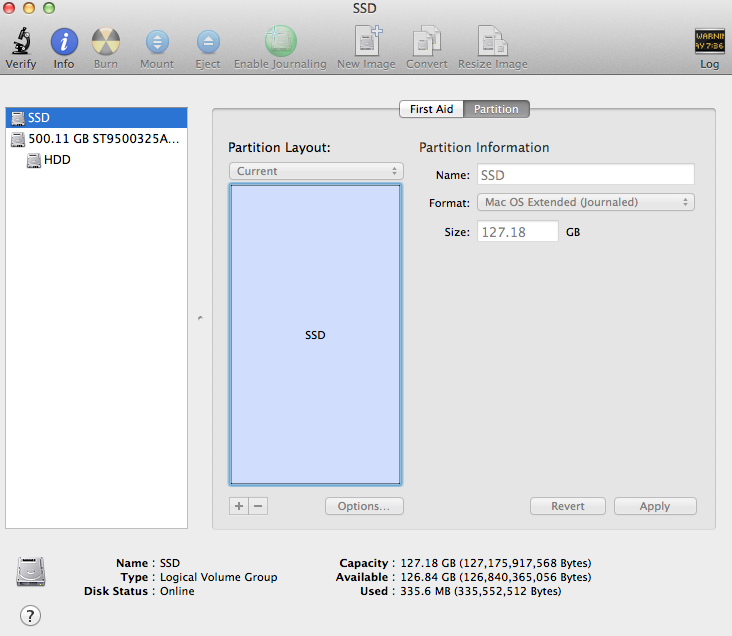Click the Size field showing 127.18
This screenshot has height=636, width=732.
(518, 232)
